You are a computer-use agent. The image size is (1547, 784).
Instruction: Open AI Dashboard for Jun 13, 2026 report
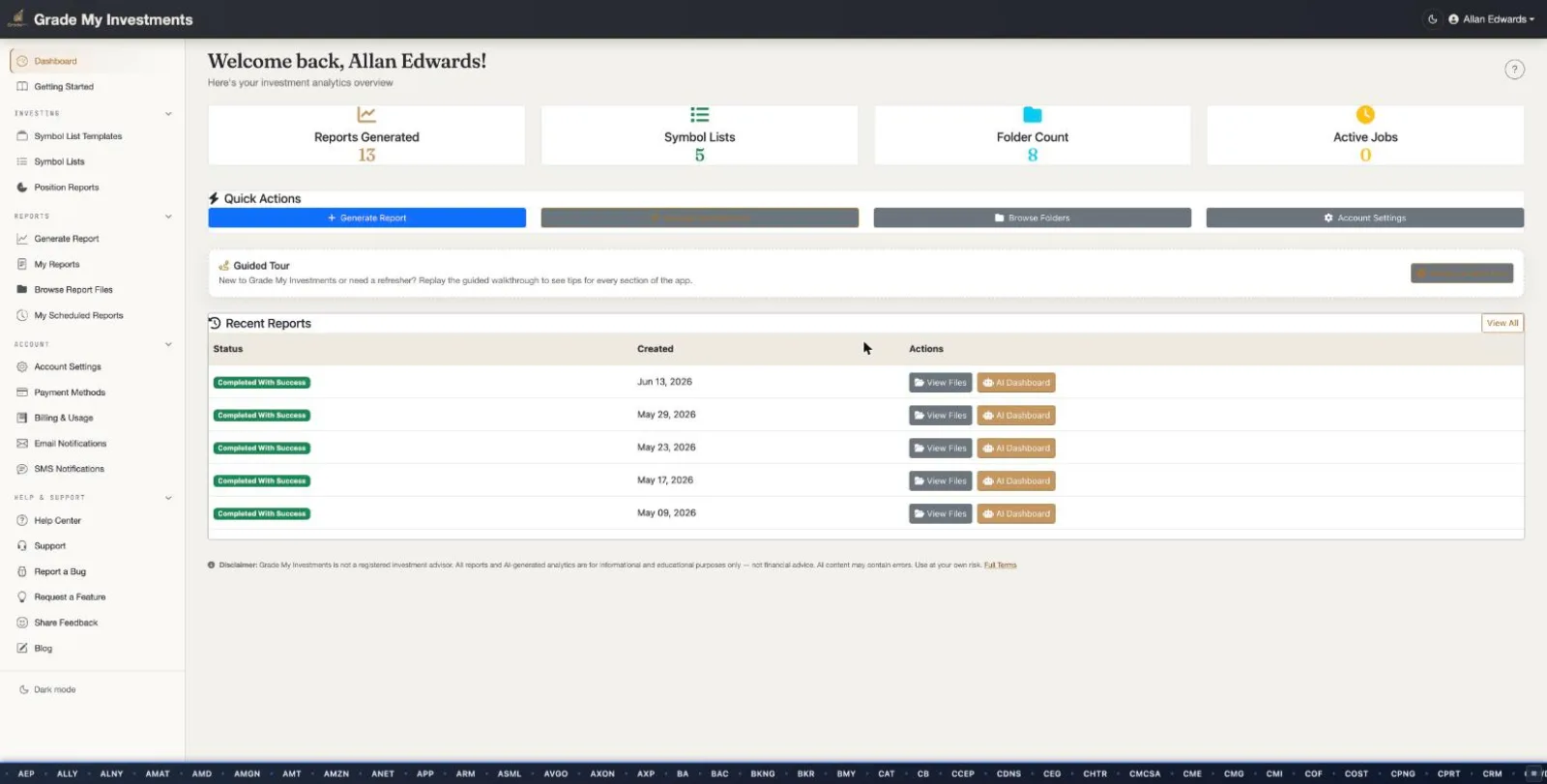tap(1016, 383)
